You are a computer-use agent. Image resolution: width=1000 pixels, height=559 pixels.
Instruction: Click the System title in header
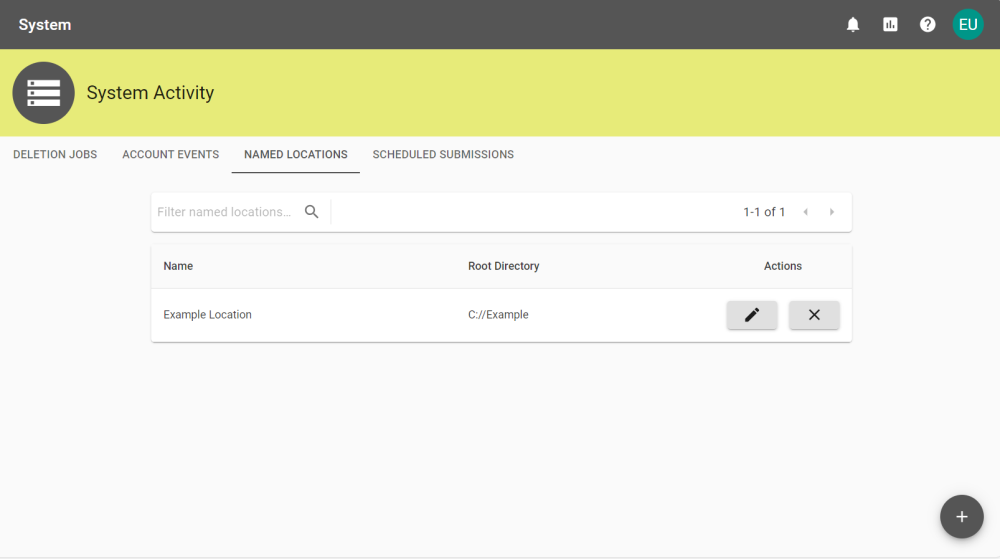tap(45, 25)
